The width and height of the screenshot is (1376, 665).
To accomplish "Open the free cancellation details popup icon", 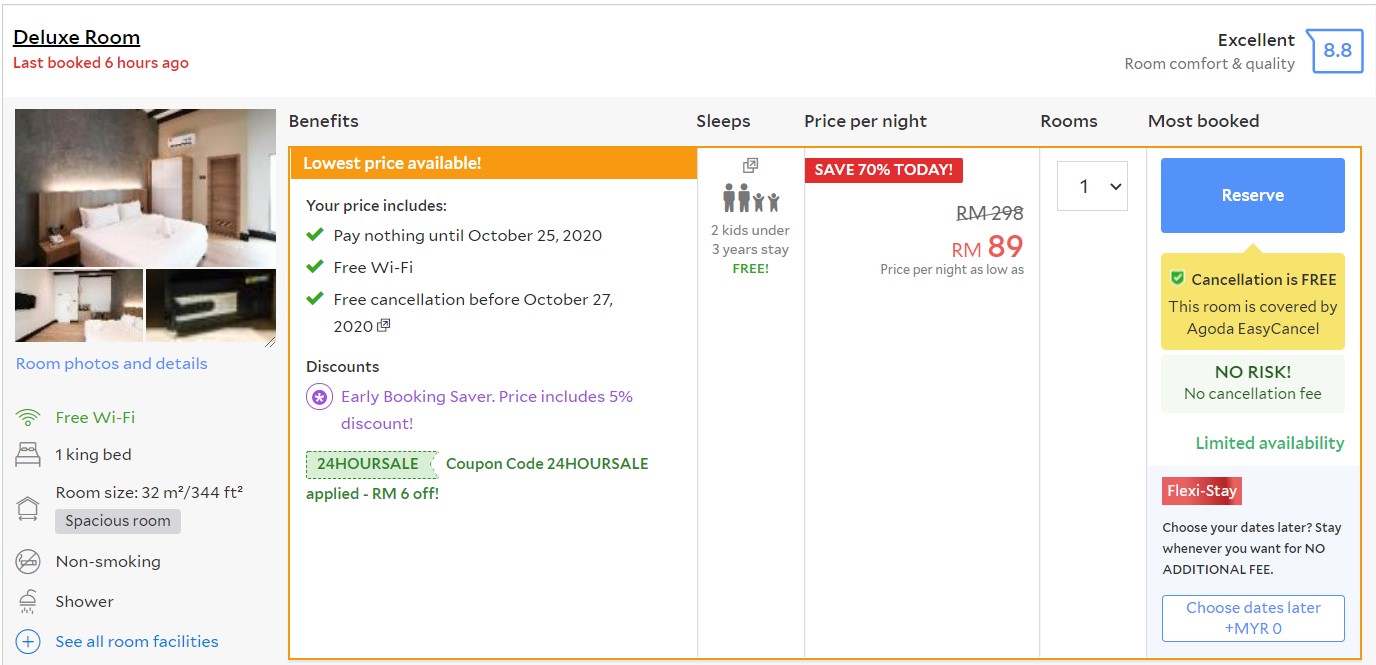I will tap(383, 326).
